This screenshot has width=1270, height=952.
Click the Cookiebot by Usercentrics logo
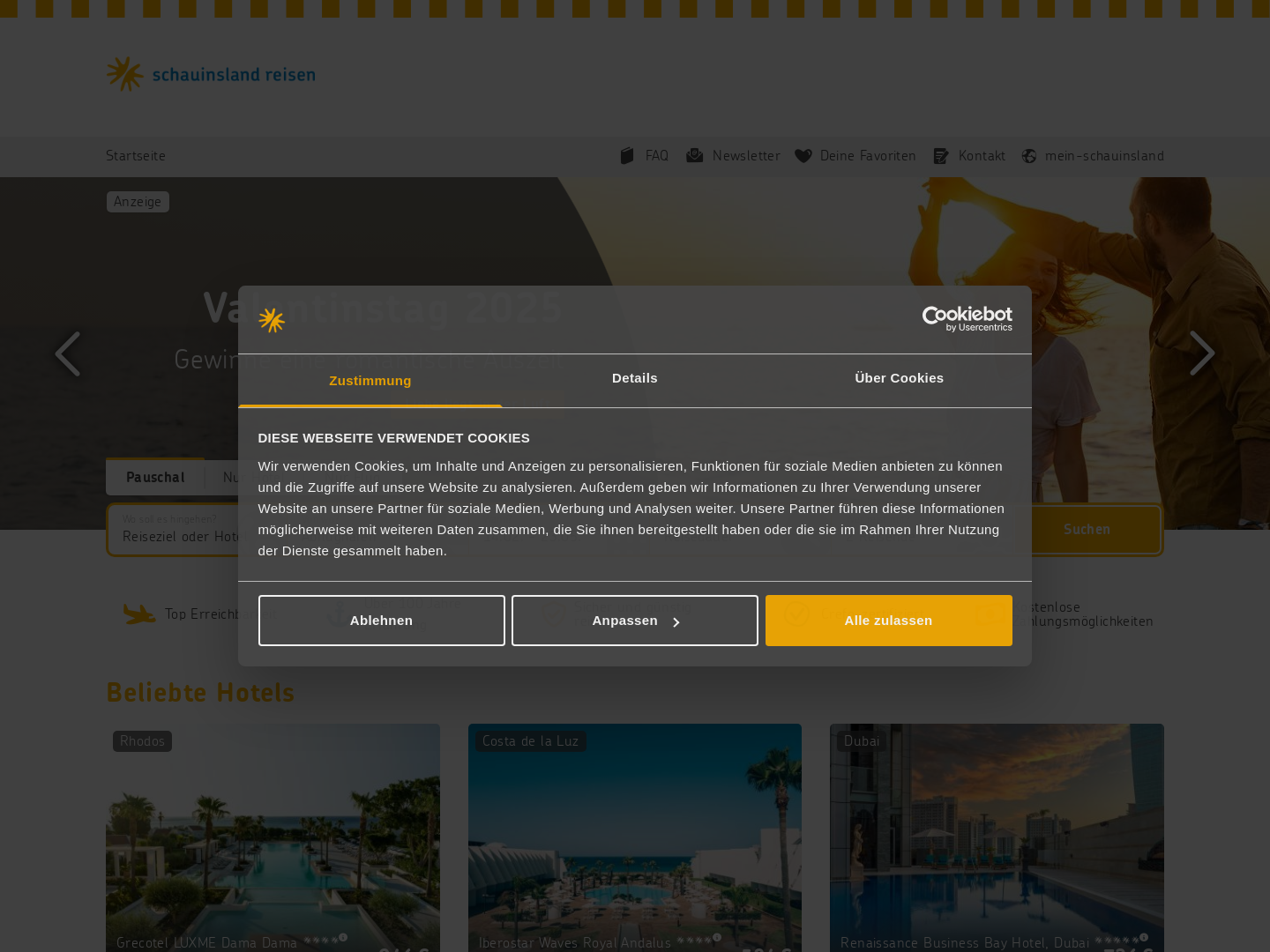click(967, 319)
